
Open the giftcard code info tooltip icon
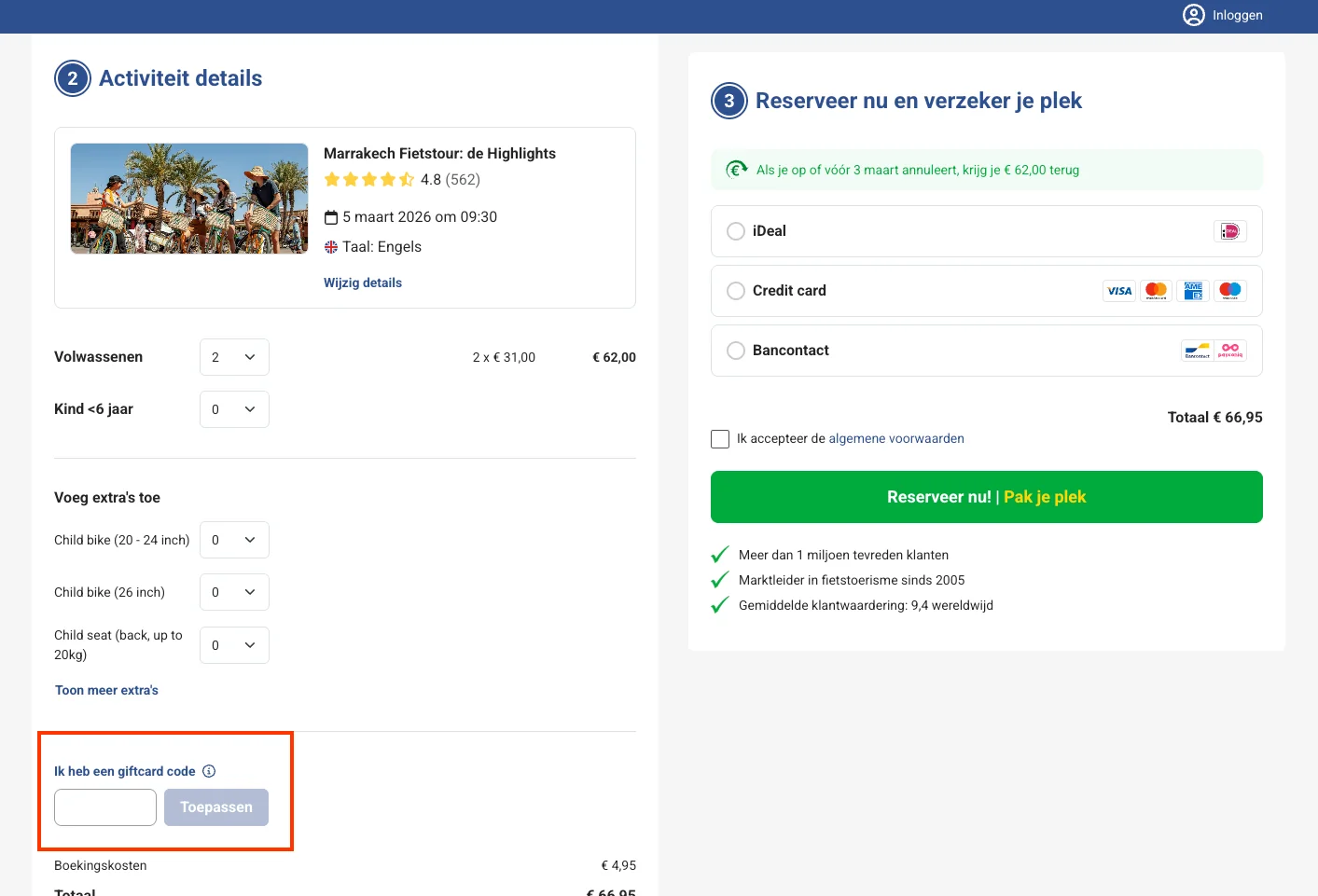pos(209,771)
